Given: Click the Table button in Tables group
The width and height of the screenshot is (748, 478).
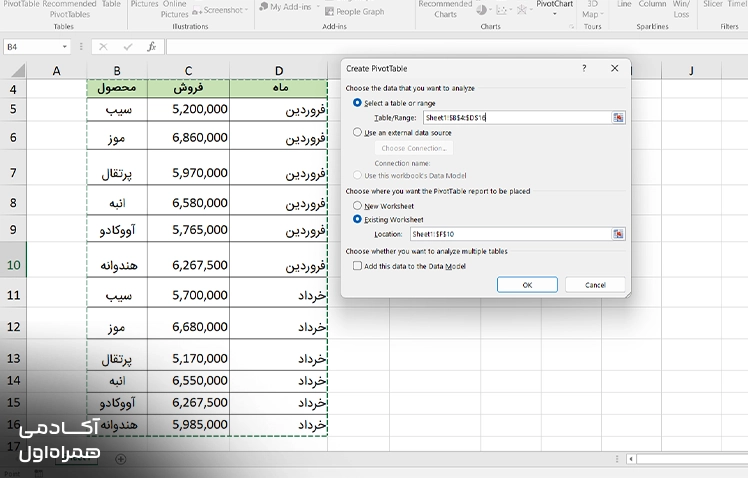Looking at the screenshot, I should [x=111, y=4].
